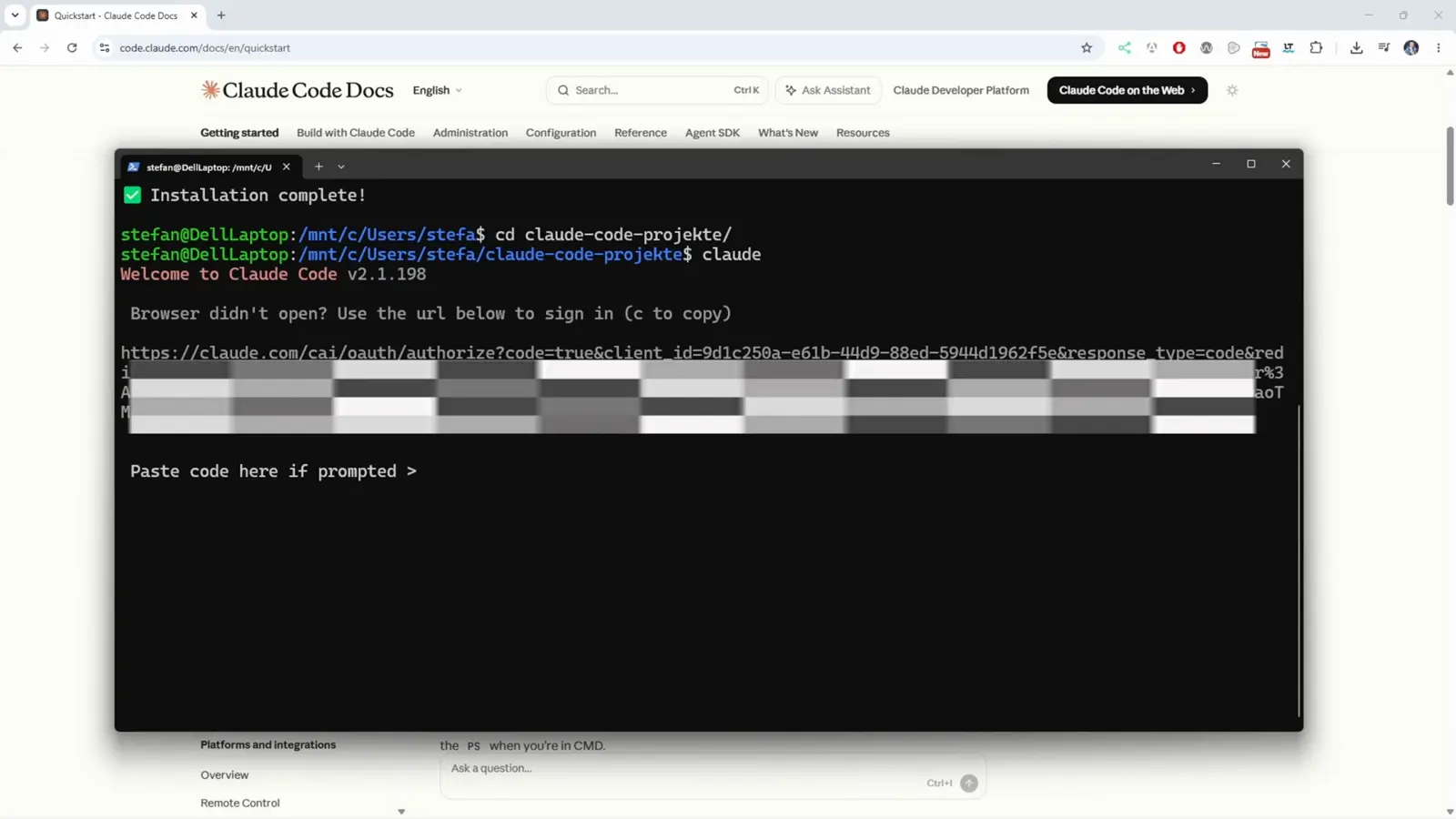
Task: Click the browser page vertical scrollbar
Action: pyautogui.click(x=1450, y=167)
